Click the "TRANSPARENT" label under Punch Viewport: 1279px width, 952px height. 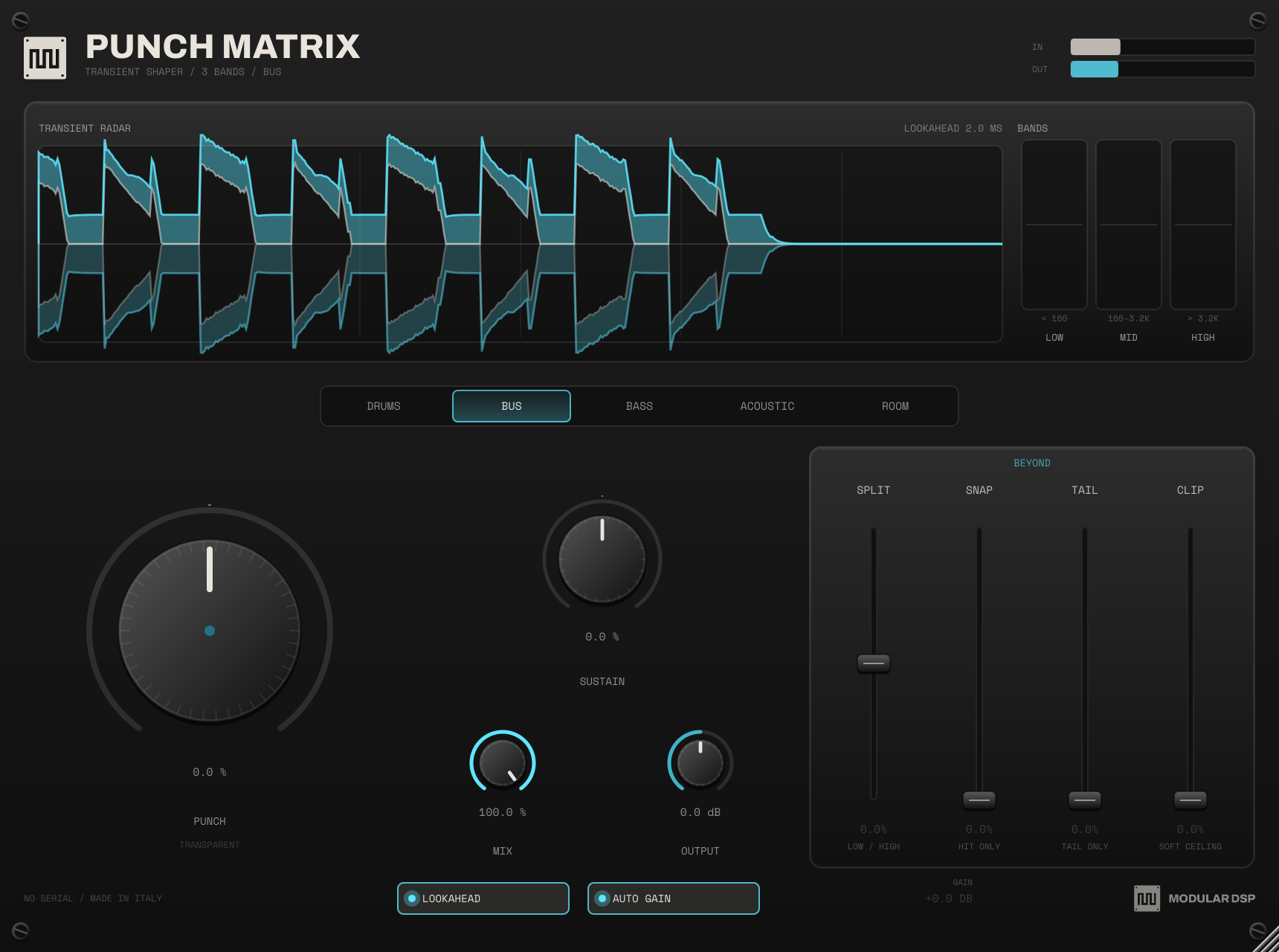[210, 845]
